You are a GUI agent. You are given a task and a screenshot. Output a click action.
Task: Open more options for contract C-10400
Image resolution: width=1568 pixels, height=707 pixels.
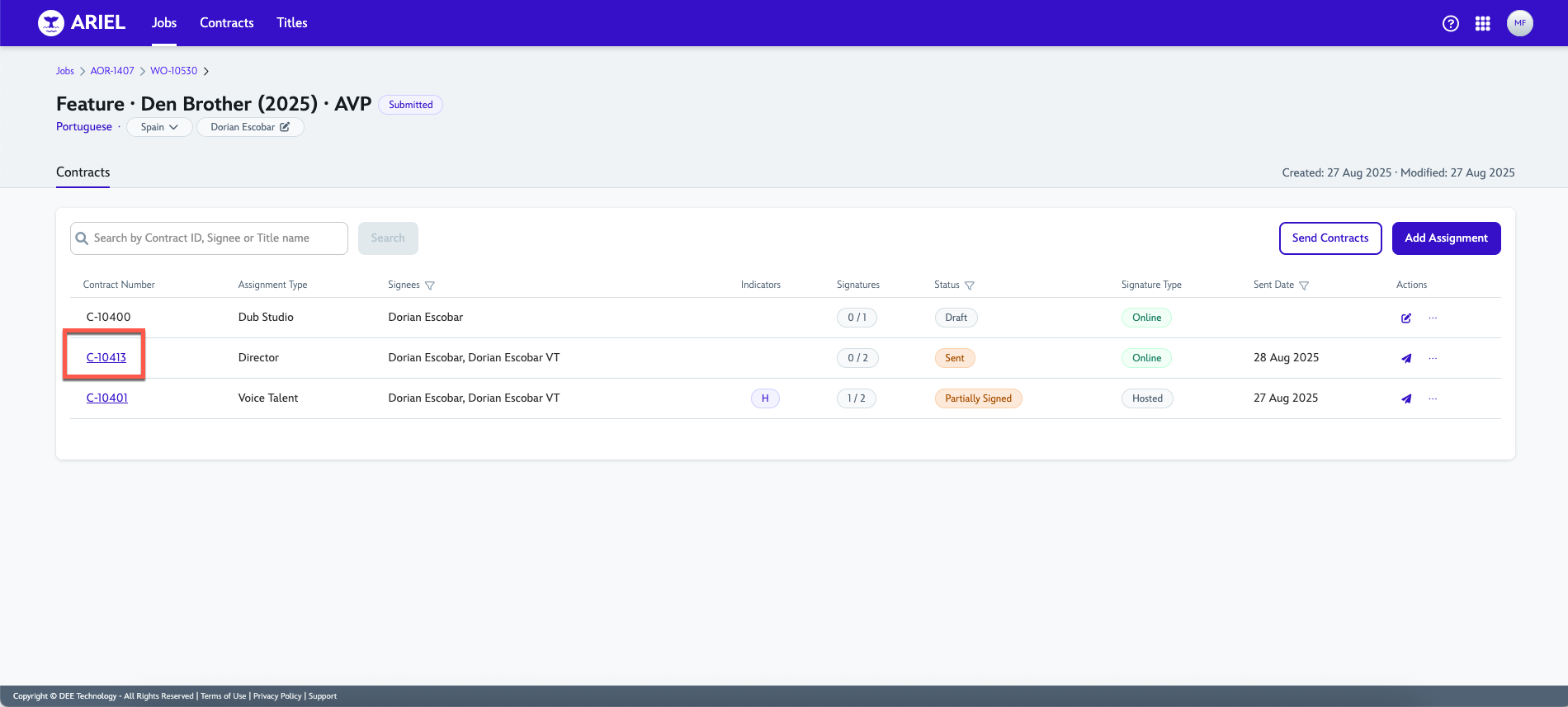(1433, 318)
